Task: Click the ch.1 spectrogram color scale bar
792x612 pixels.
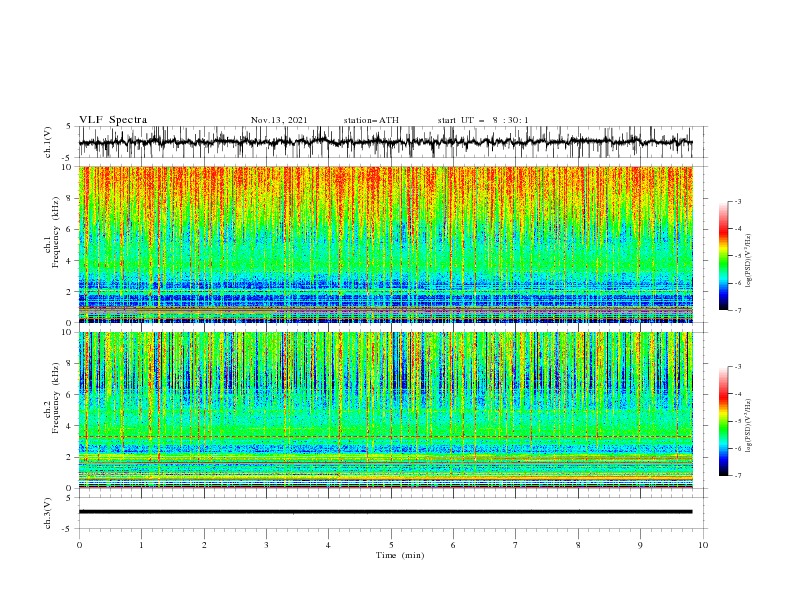Action: tap(723, 256)
